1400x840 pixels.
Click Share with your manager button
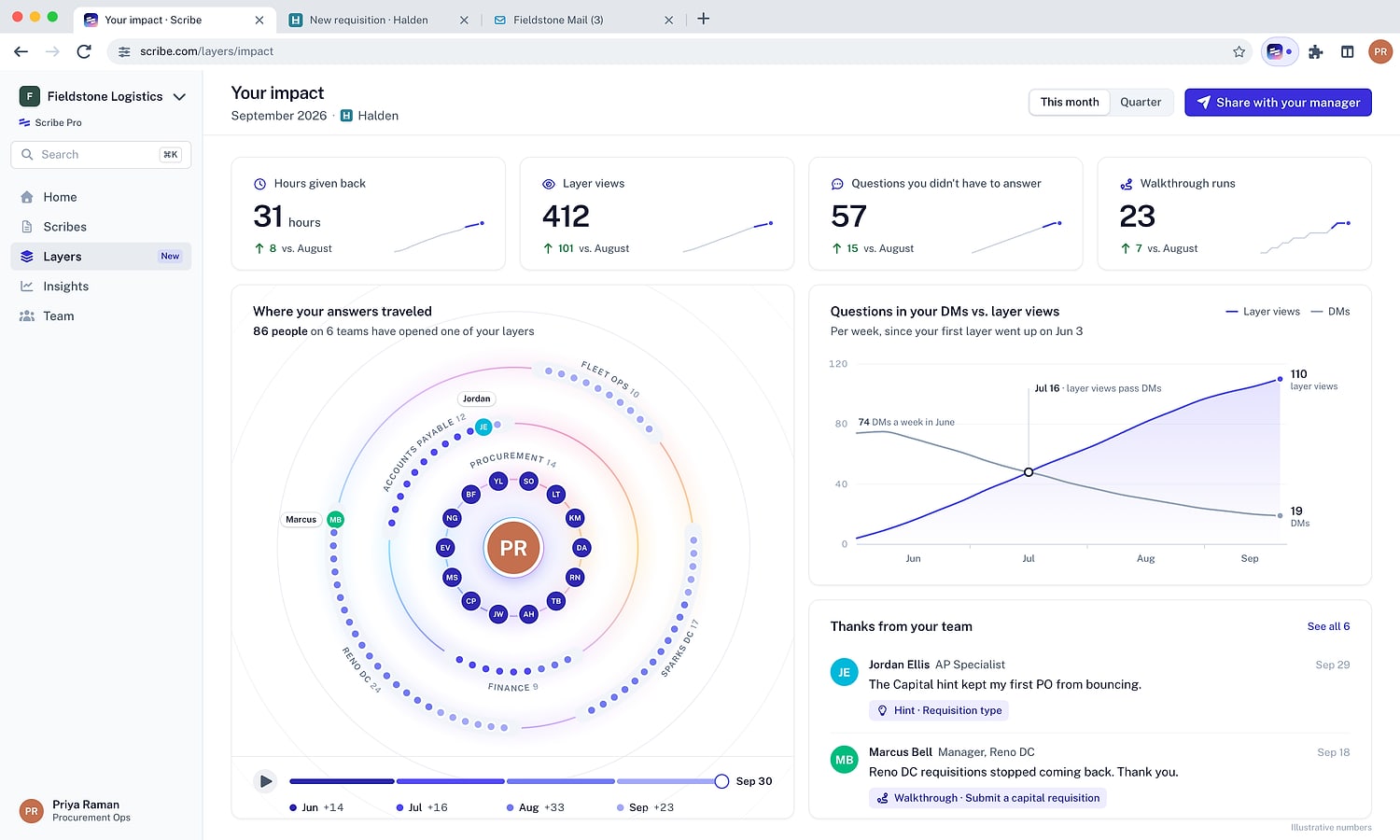(1278, 103)
